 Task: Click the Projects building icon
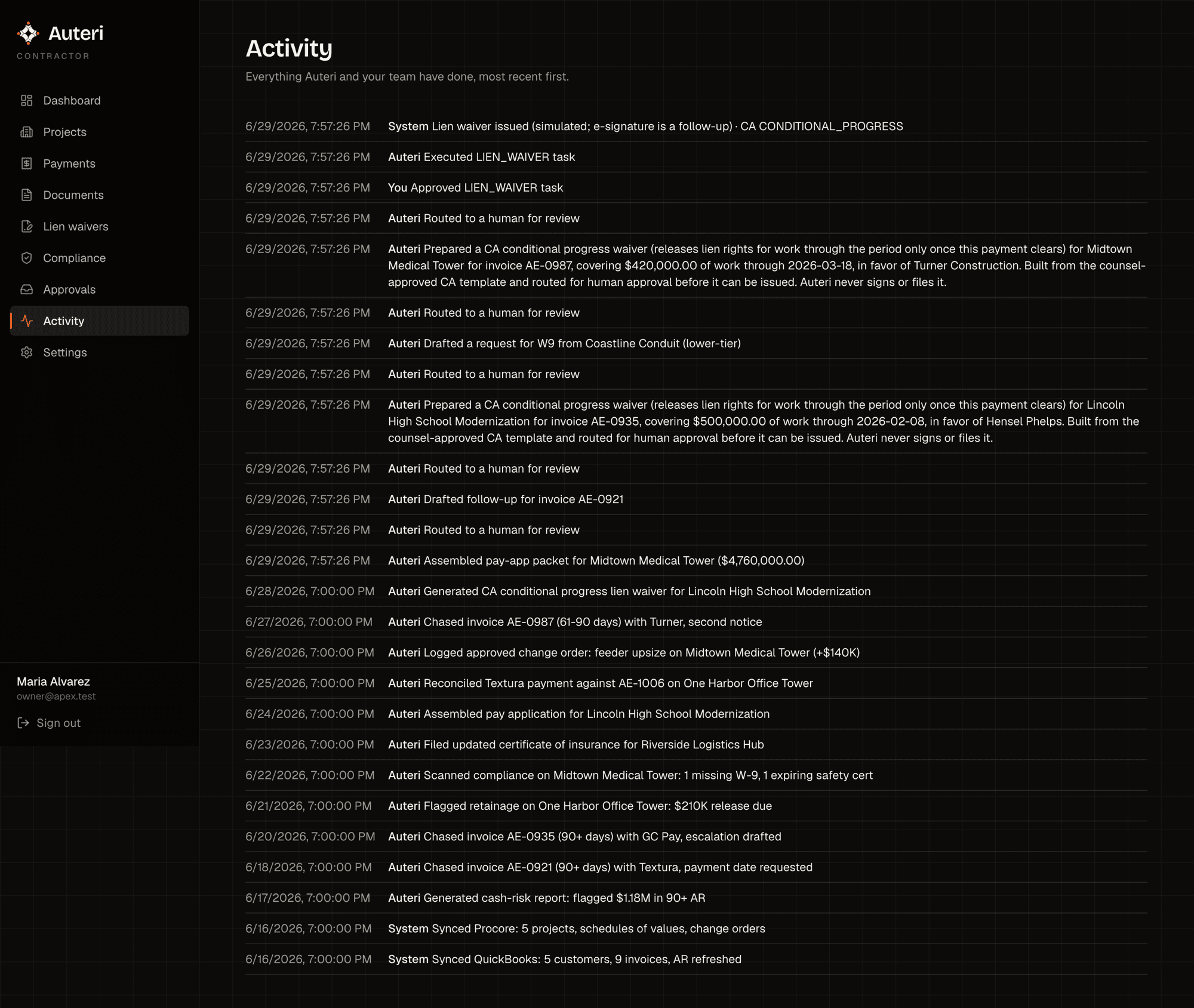[x=27, y=132]
